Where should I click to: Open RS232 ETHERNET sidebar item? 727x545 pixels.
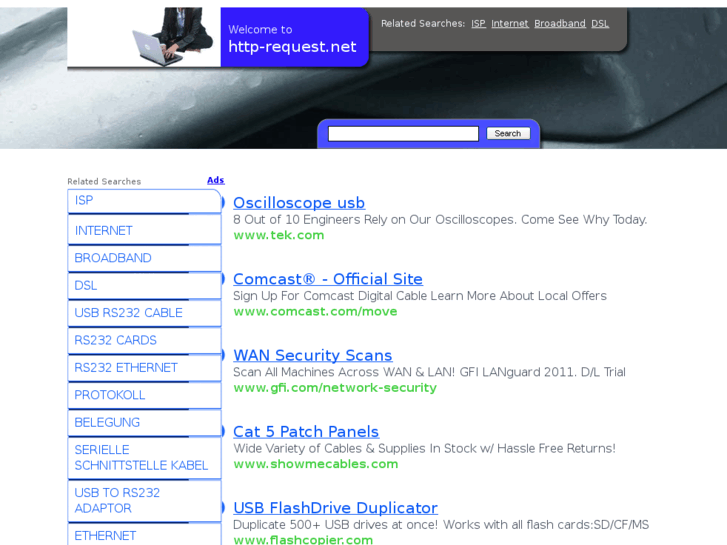[x=144, y=367]
